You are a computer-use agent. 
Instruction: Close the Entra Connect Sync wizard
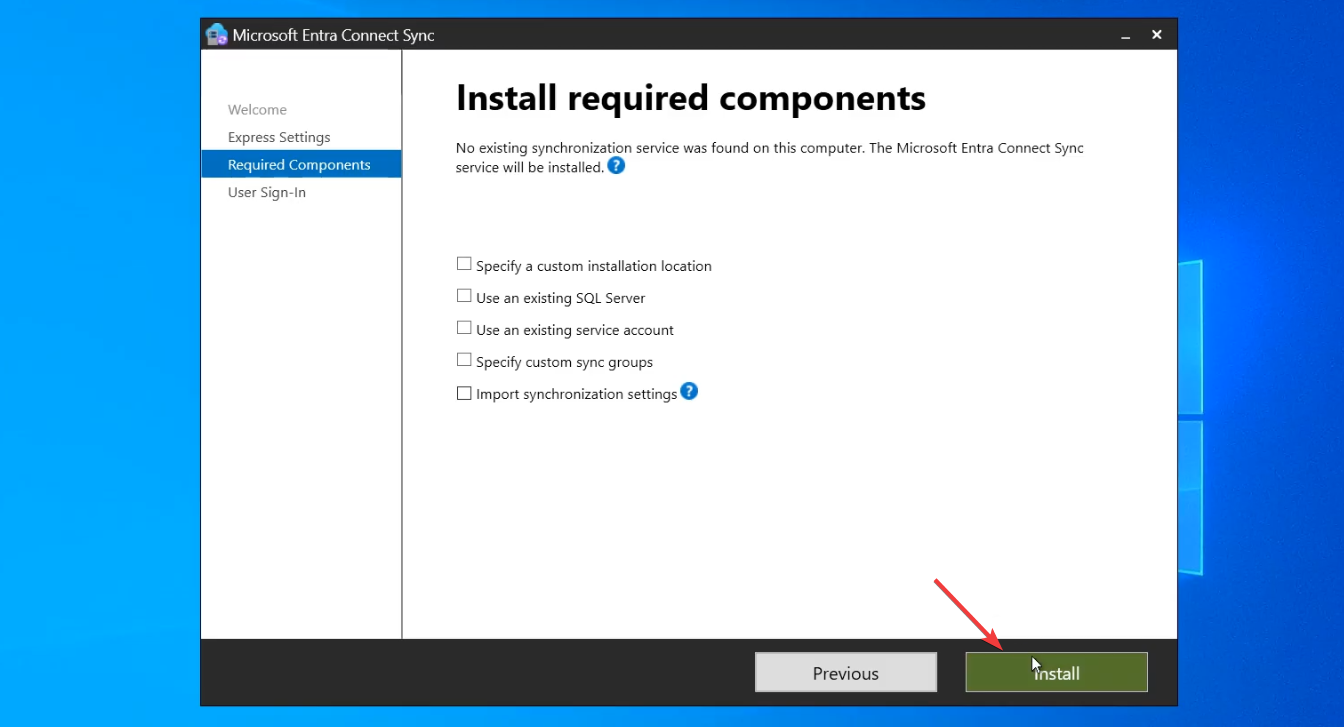pyautogui.click(x=1157, y=35)
